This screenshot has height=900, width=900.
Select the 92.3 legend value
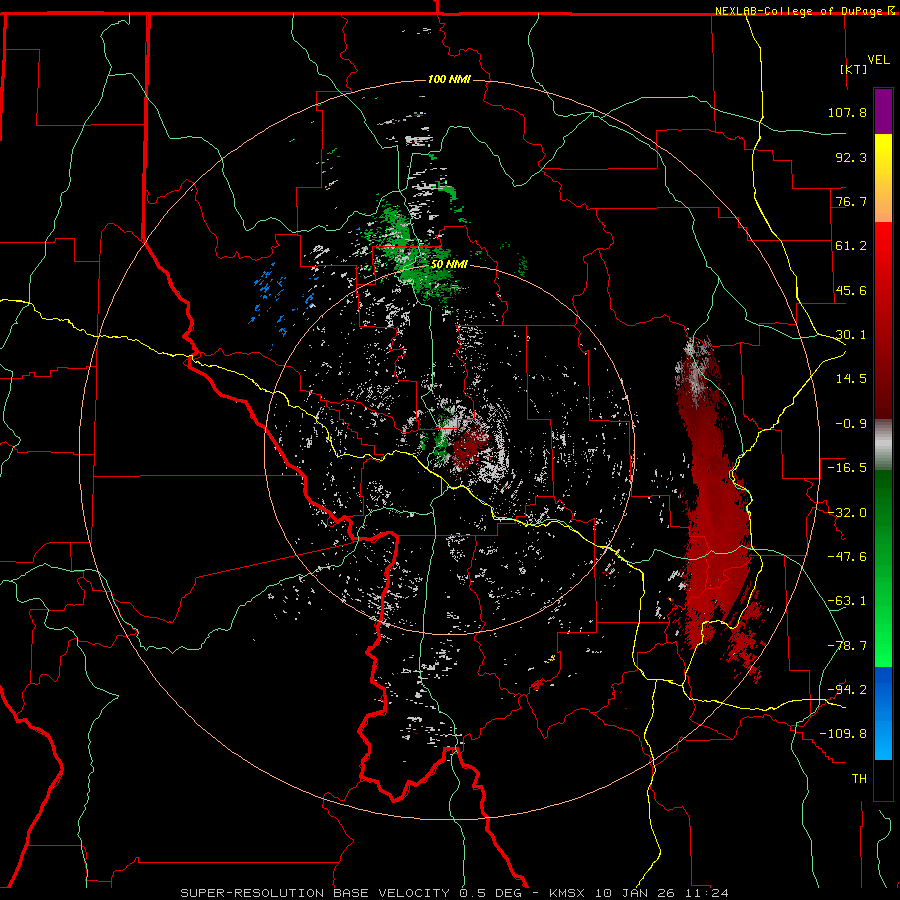[x=851, y=157]
